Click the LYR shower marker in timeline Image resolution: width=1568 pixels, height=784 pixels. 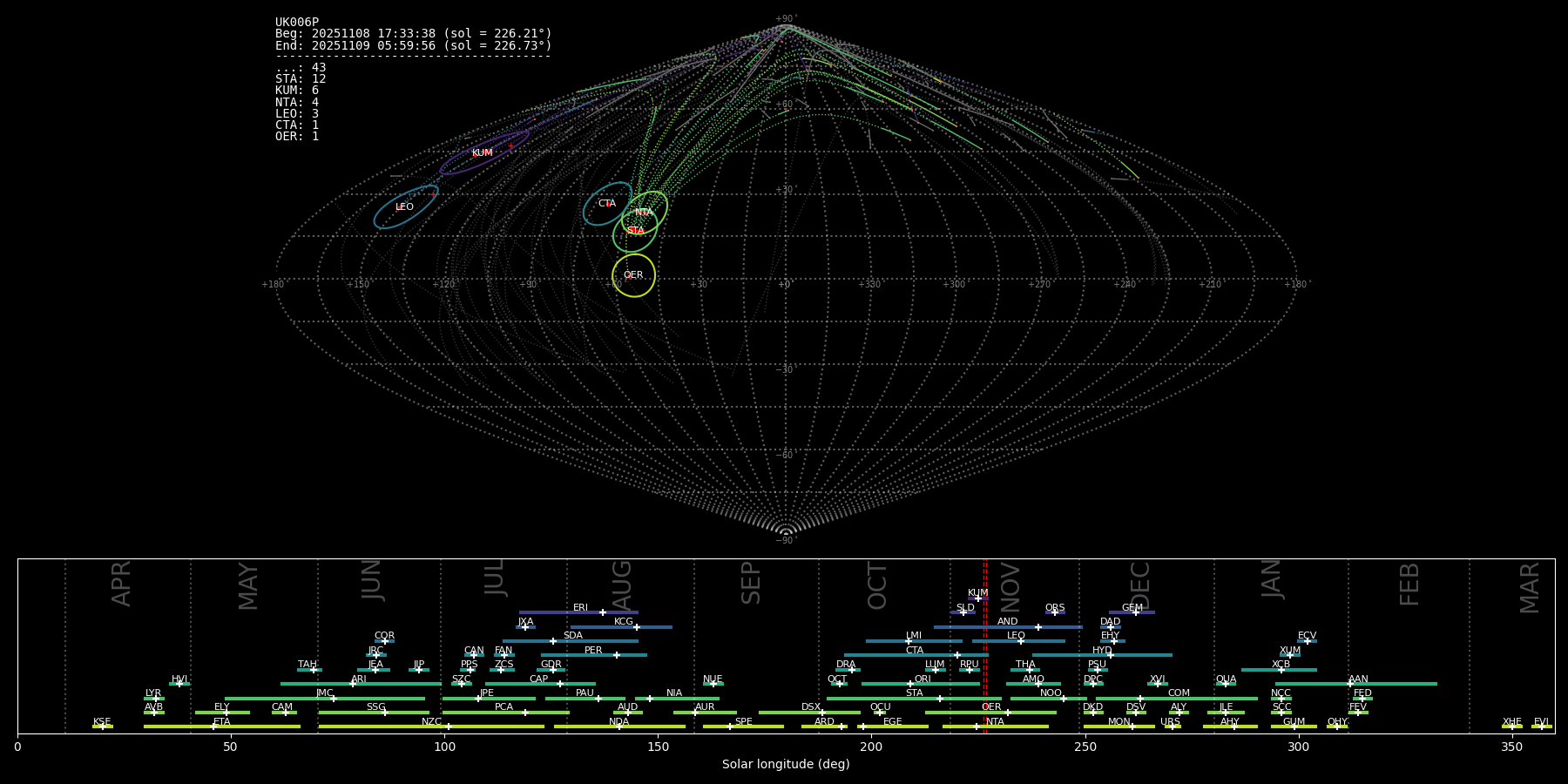coord(155,699)
